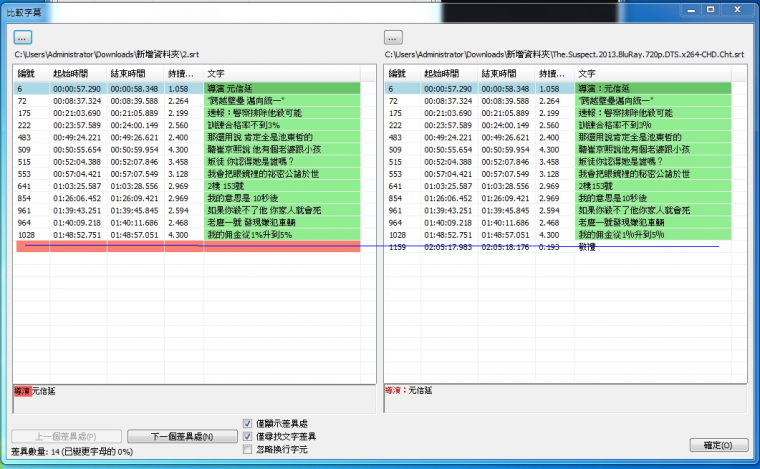Viewport: 760px width, 469px height.
Task: Click The.Suspect.2013 Cht.srt file path label
Action: click(565, 54)
